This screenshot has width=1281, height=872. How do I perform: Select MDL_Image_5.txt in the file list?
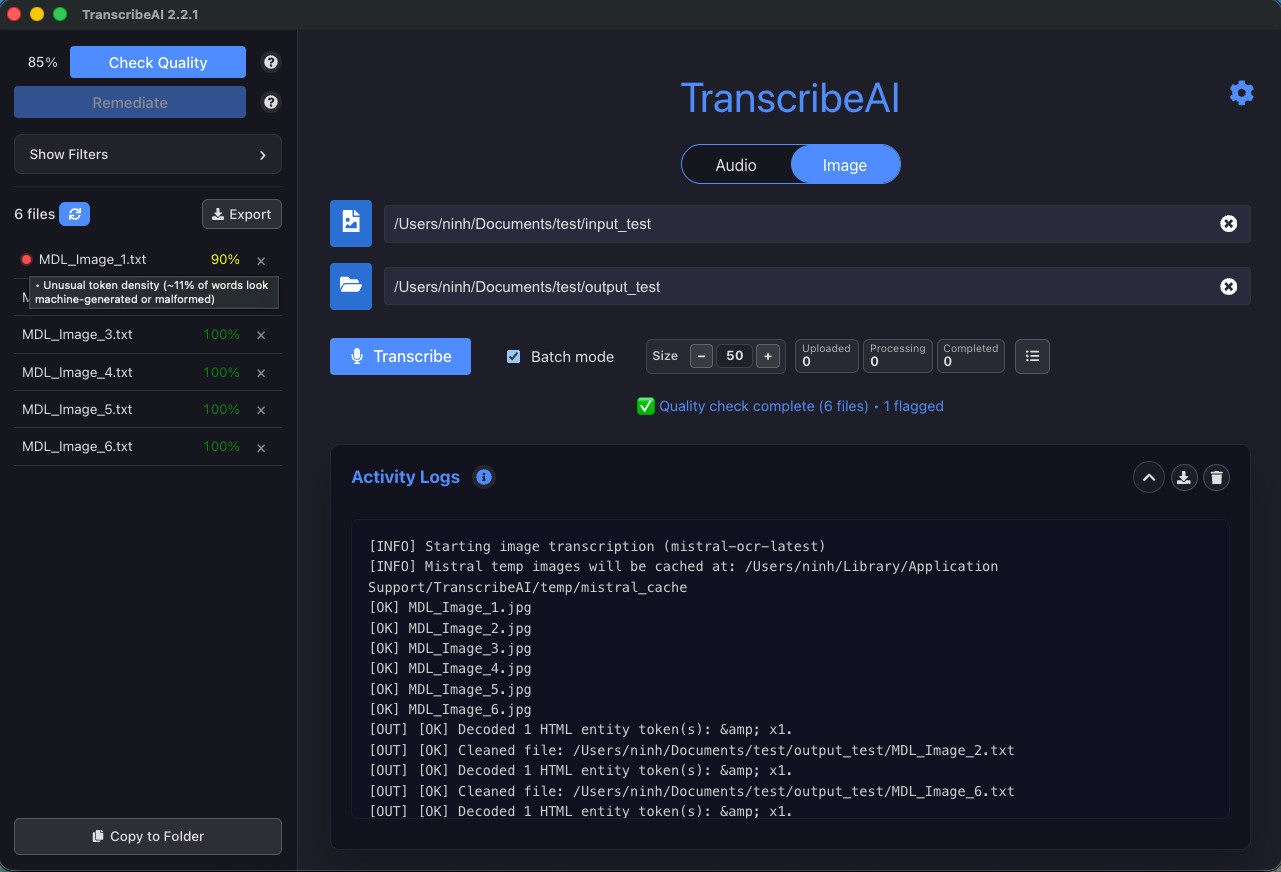click(x=77, y=409)
